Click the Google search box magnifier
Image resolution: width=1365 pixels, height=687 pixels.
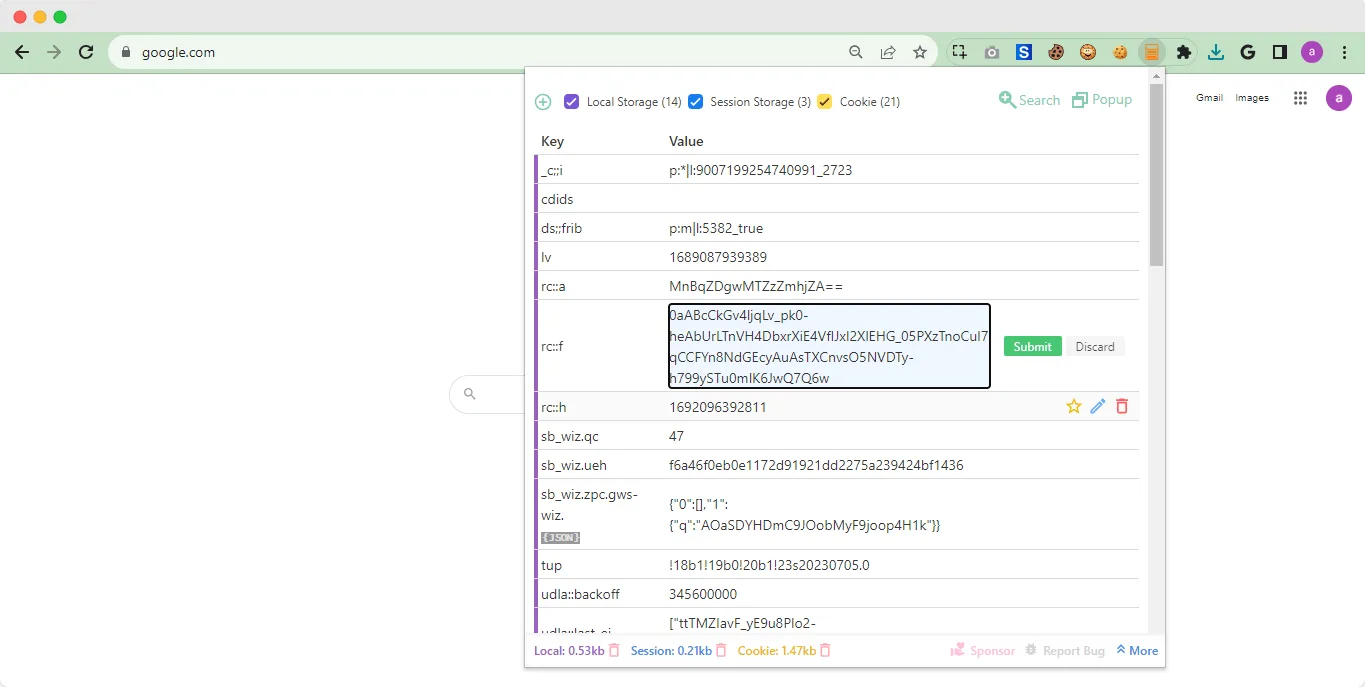(470, 394)
